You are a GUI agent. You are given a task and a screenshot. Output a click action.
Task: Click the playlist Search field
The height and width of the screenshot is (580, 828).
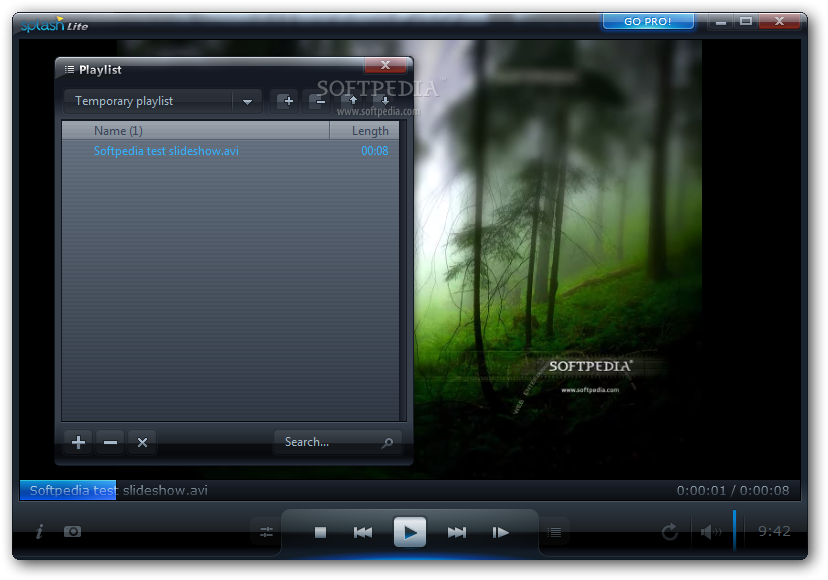[x=337, y=442]
